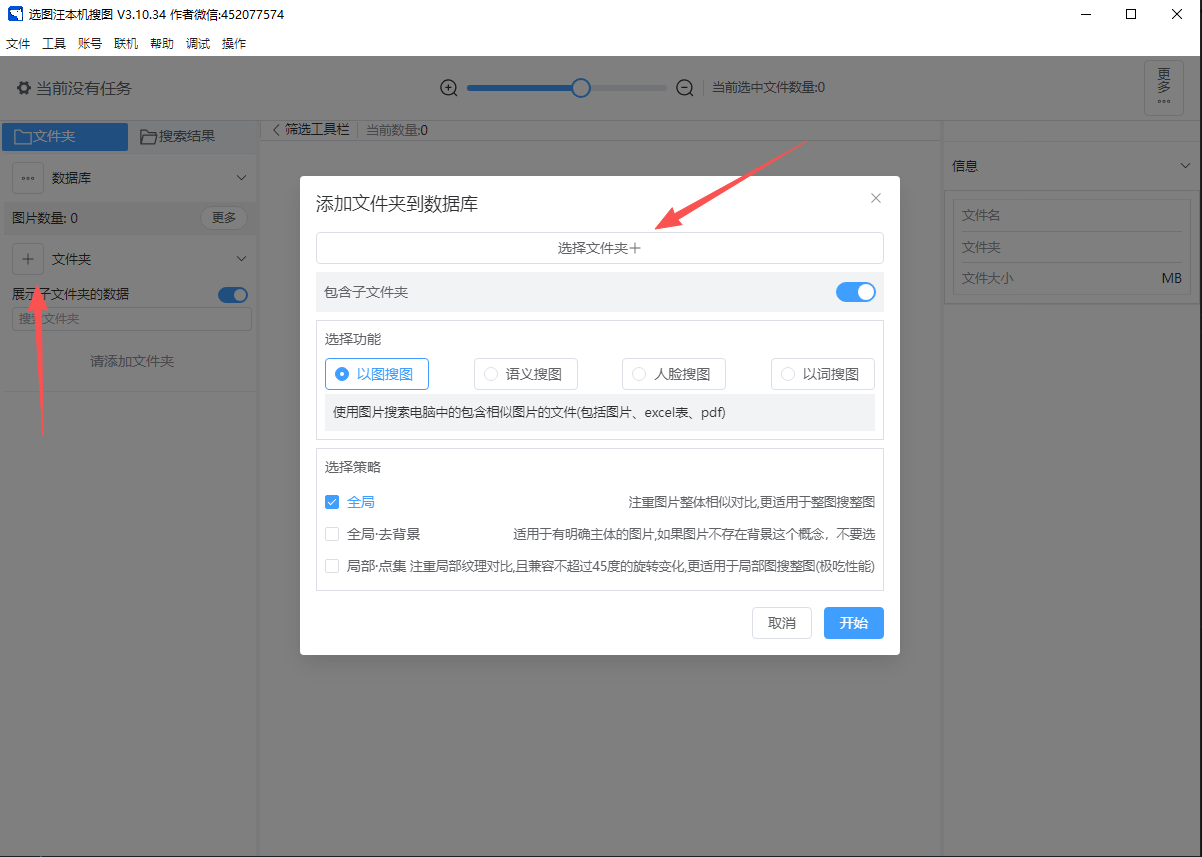
Task: Collapse the 筛选工具栏 back arrow
Action: coord(277,130)
